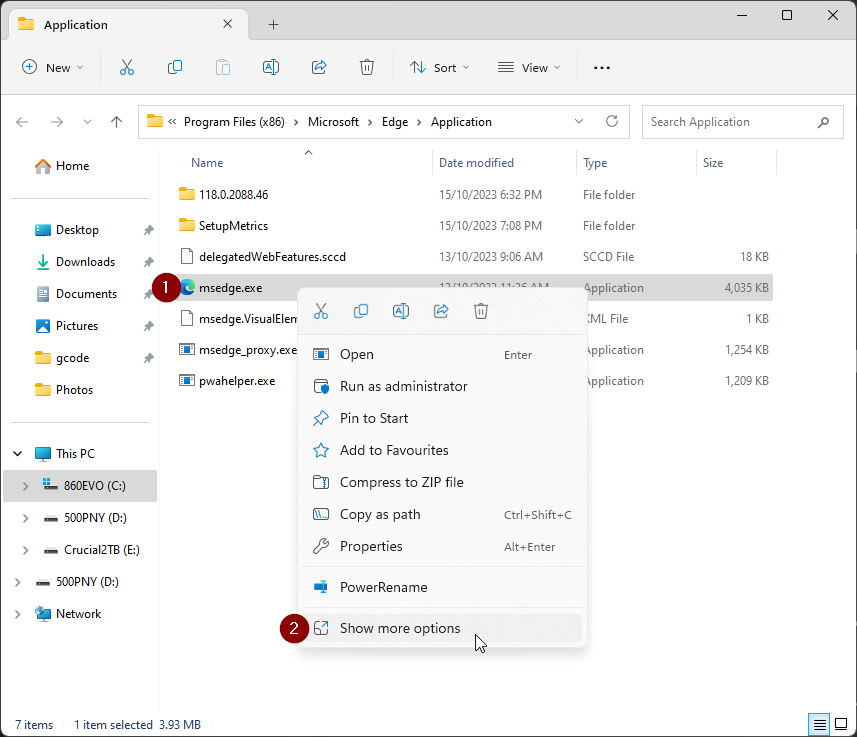Viewport: 857px width, 737px height.
Task: Click the search magnifier icon
Action: pyautogui.click(x=823, y=122)
